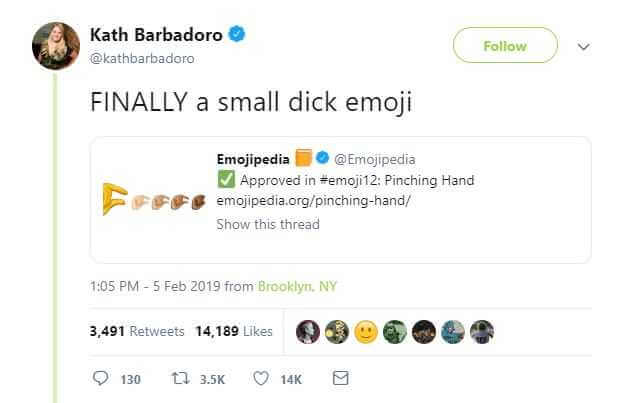Click the Emojipedia account name

coord(253,159)
